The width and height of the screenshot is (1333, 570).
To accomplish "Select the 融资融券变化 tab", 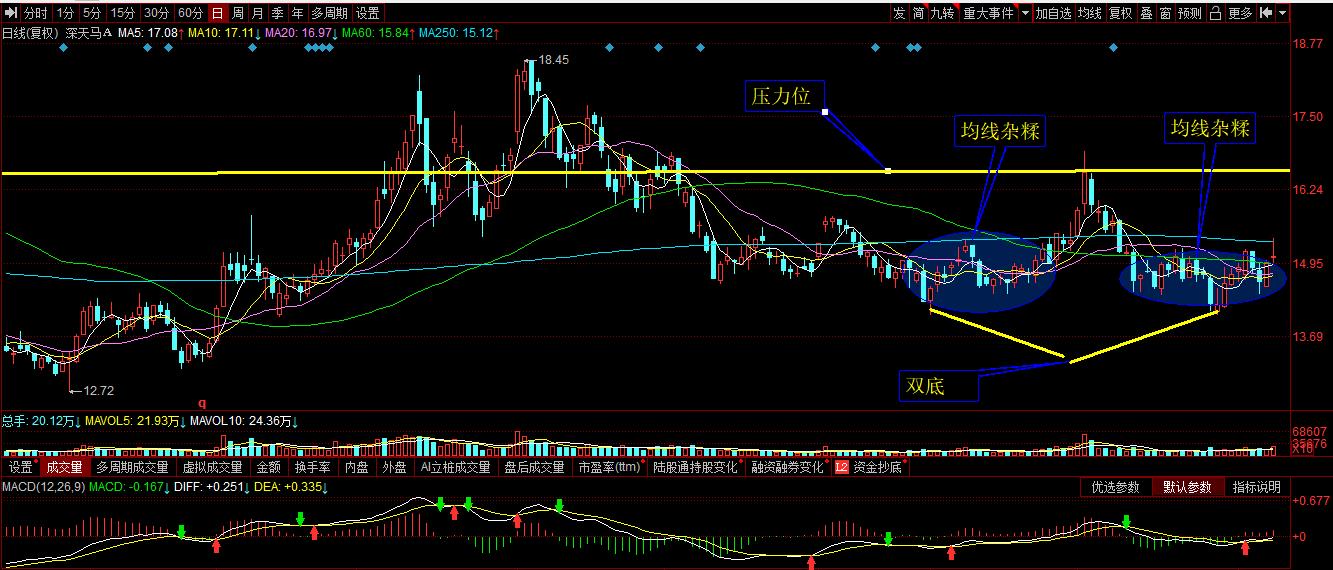I will coord(788,467).
